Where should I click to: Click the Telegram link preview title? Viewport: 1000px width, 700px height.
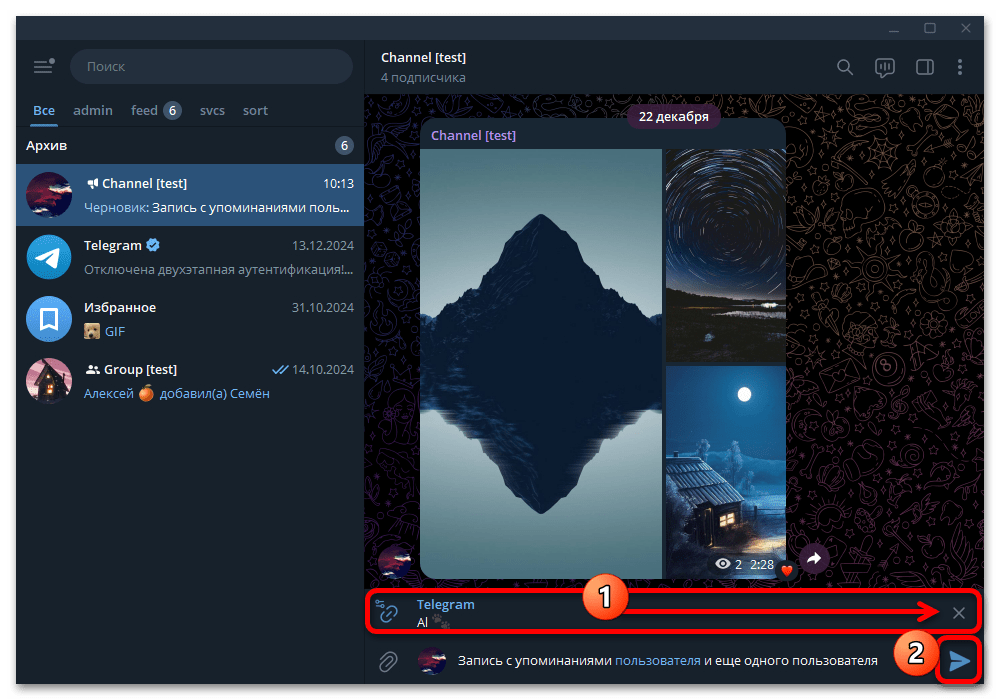tap(445, 604)
